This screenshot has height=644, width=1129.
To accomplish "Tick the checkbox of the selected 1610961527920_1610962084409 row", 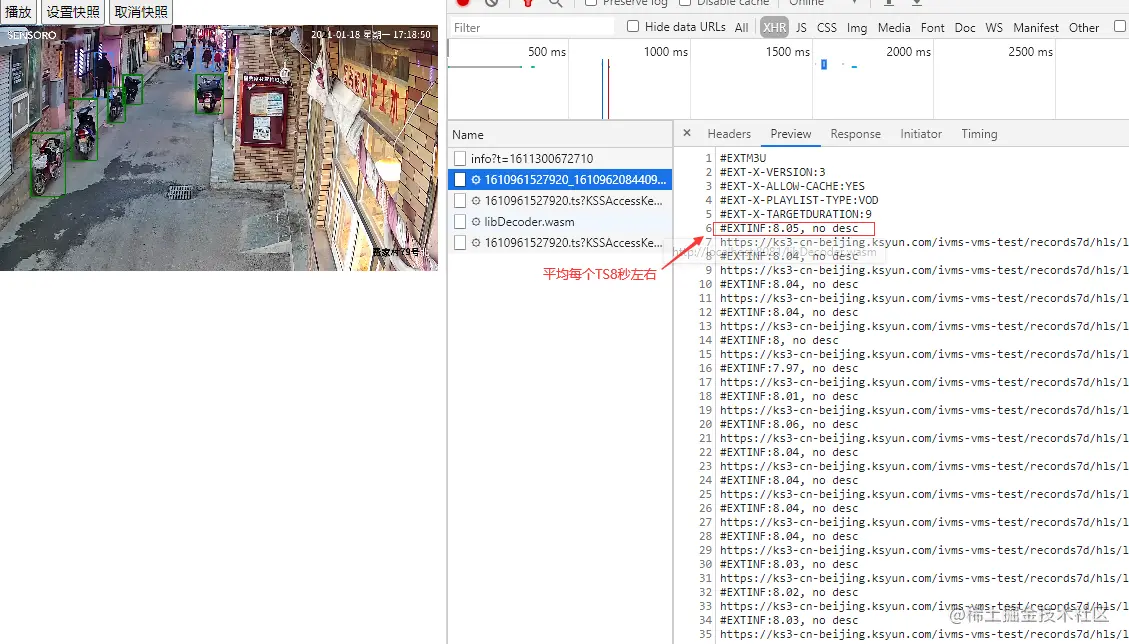I will point(459,180).
